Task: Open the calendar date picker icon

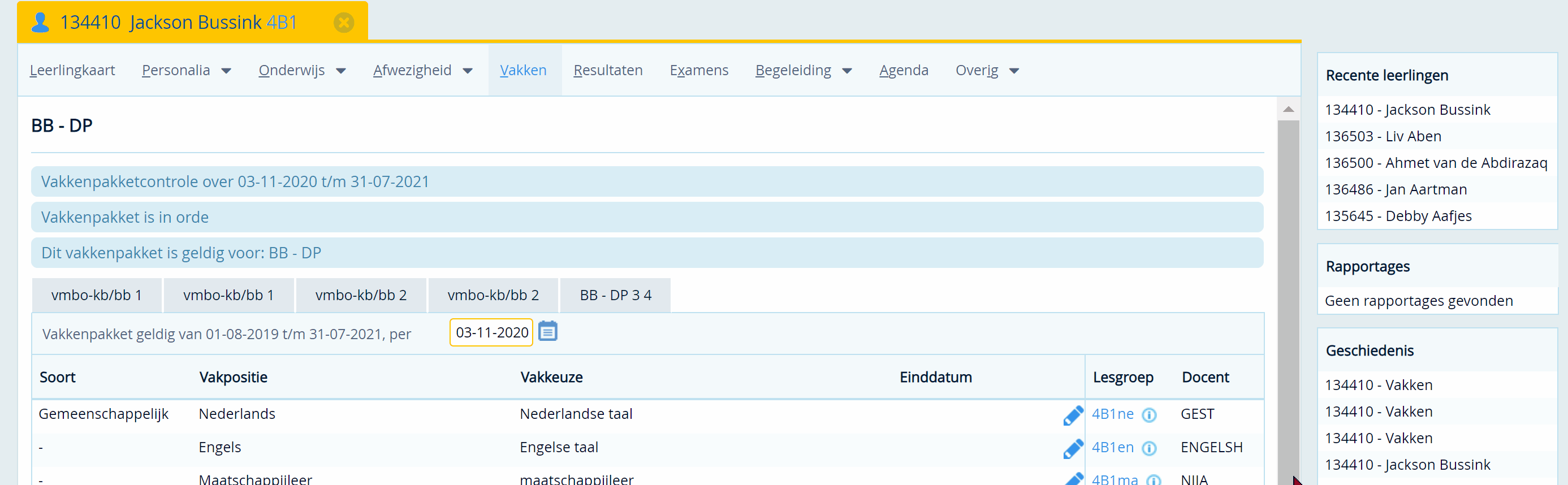Action: [x=548, y=332]
